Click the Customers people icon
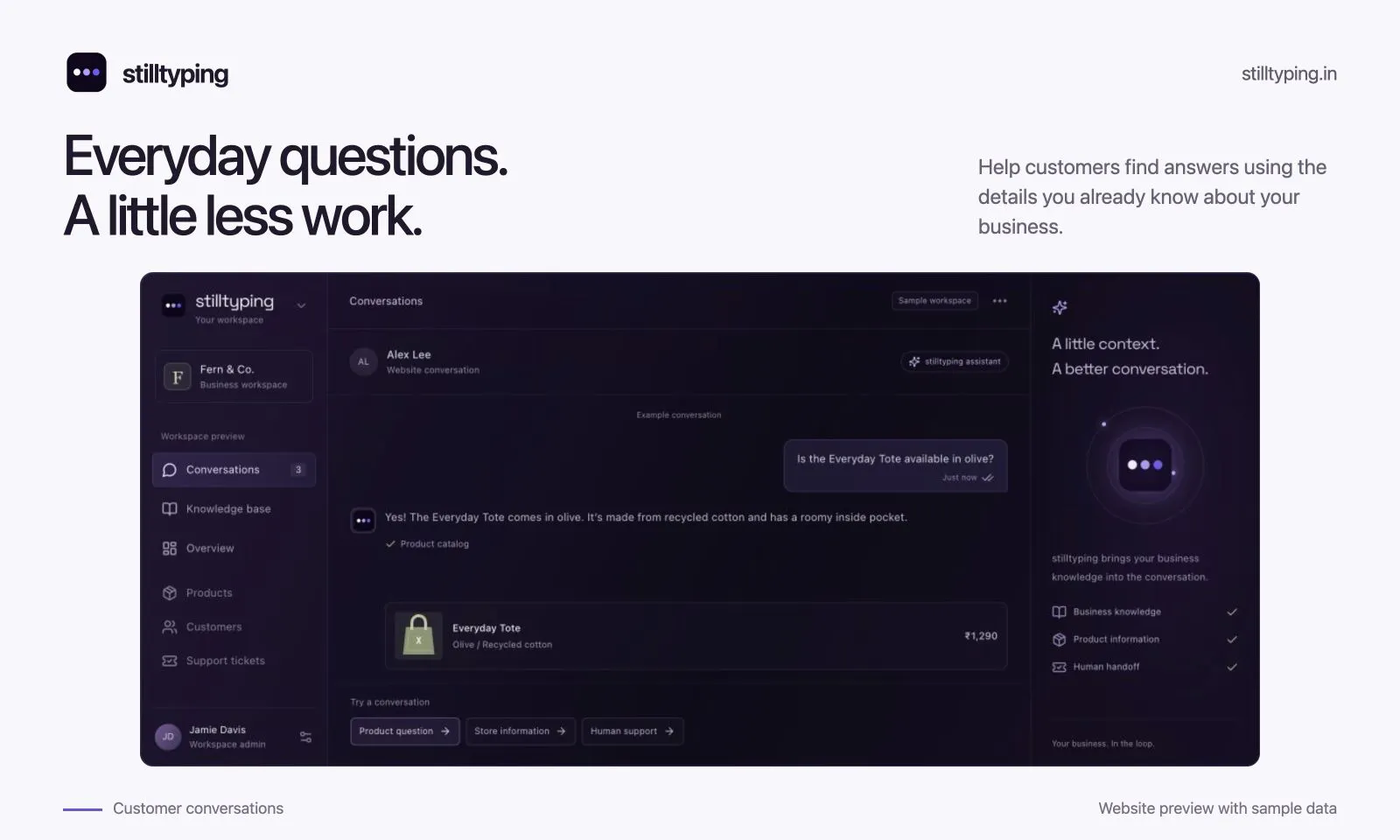The image size is (1400, 840). (x=170, y=627)
